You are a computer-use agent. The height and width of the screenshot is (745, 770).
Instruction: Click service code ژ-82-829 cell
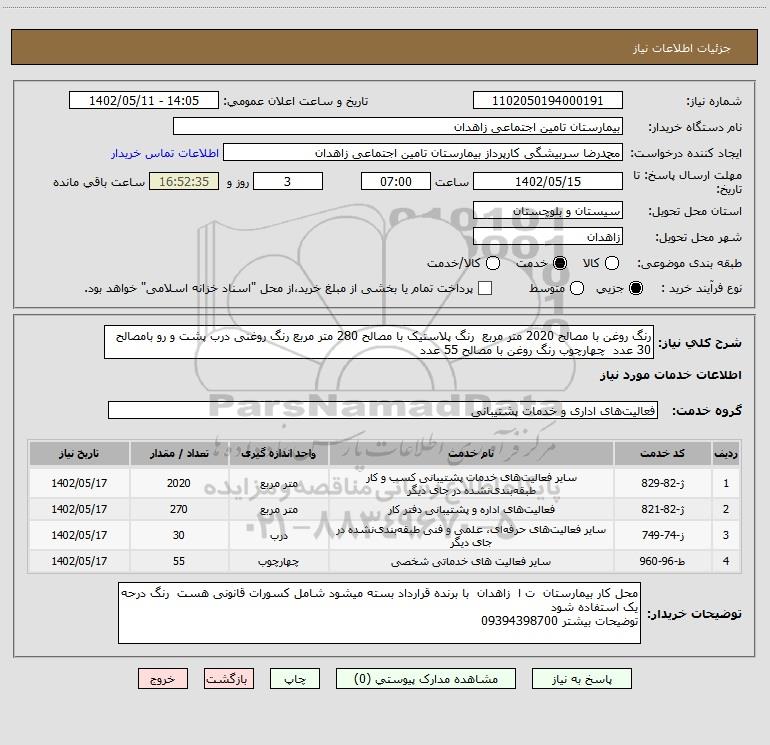point(662,483)
